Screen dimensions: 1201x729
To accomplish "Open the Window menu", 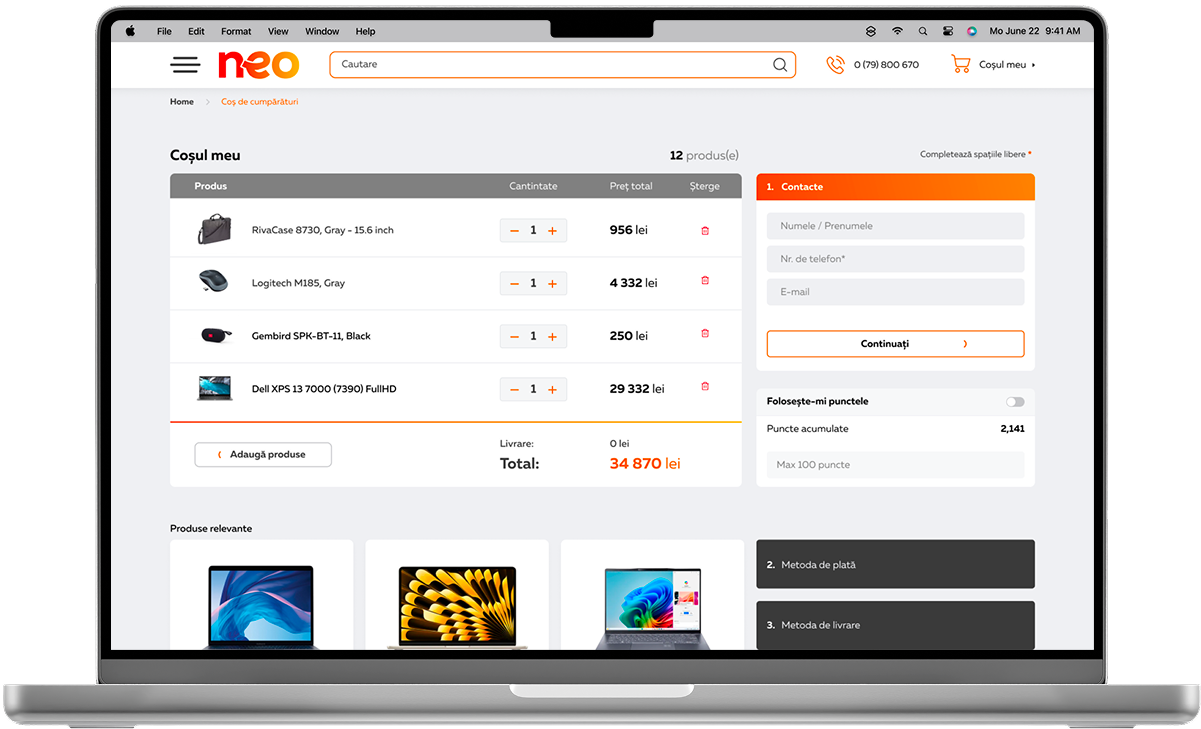I will (x=322, y=31).
